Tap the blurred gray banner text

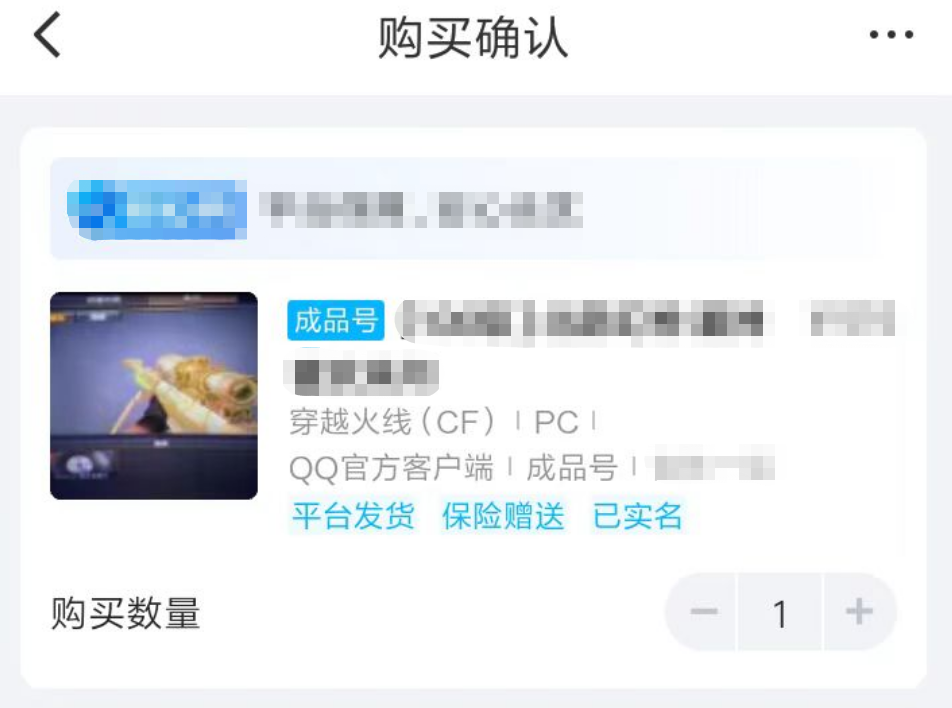coord(421,209)
